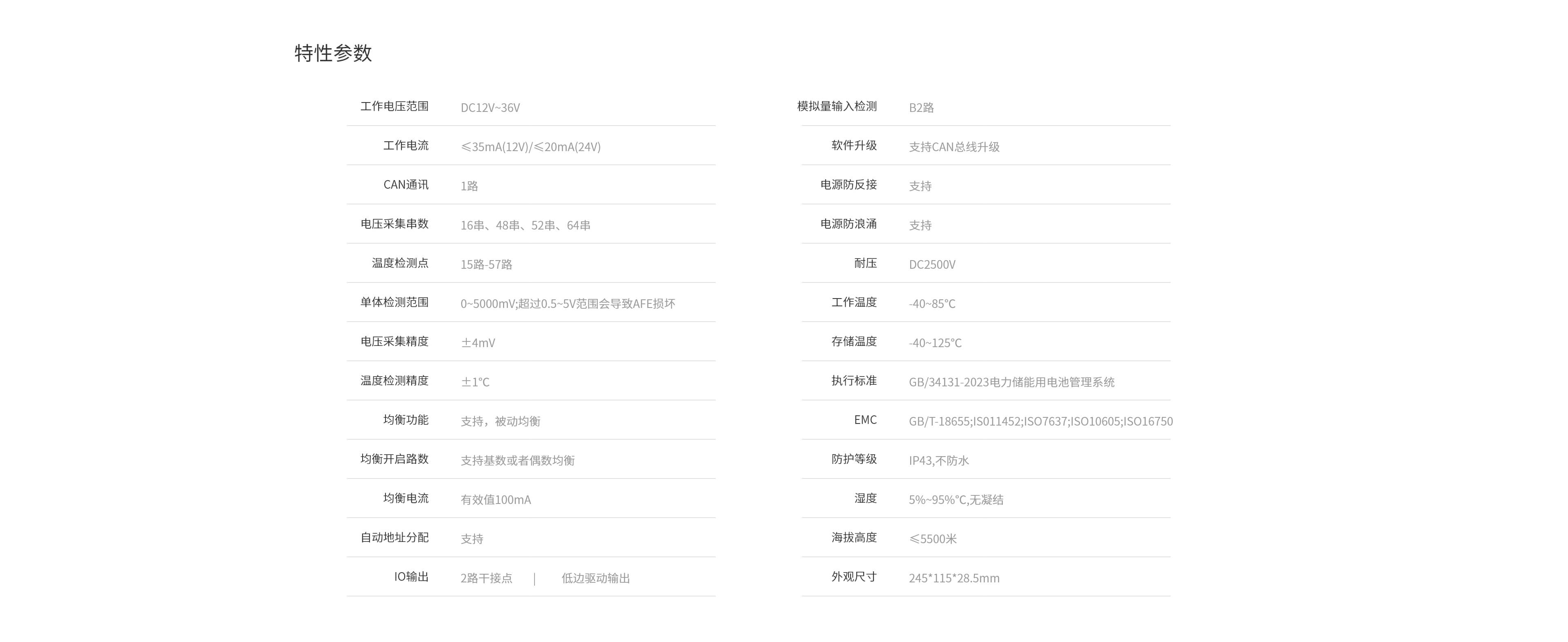Click the 245*115*28.5mm dimensions value
Image resolution: width=1568 pixels, height=642 pixels.
tap(954, 578)
